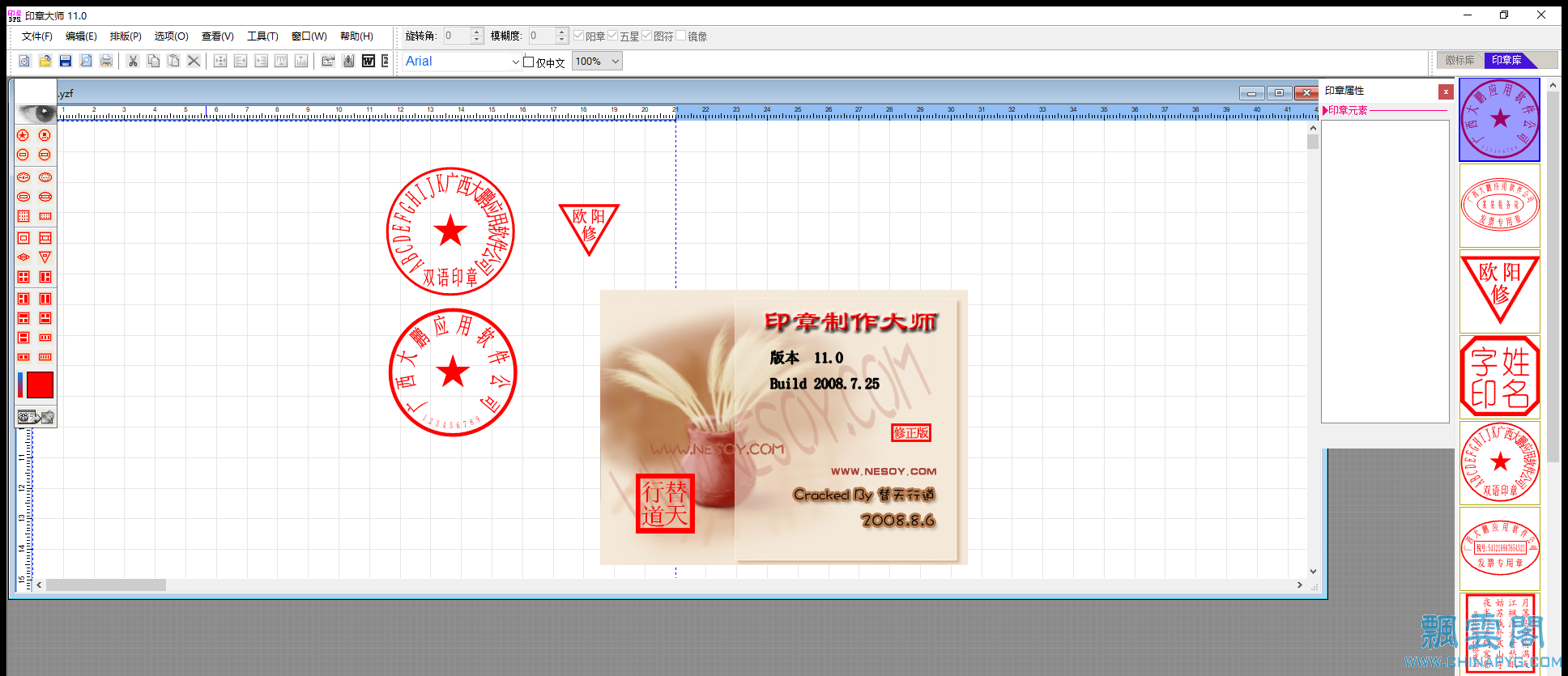
Task: Open print preview with the magnifier icon
Action: [x=86, y=61]
